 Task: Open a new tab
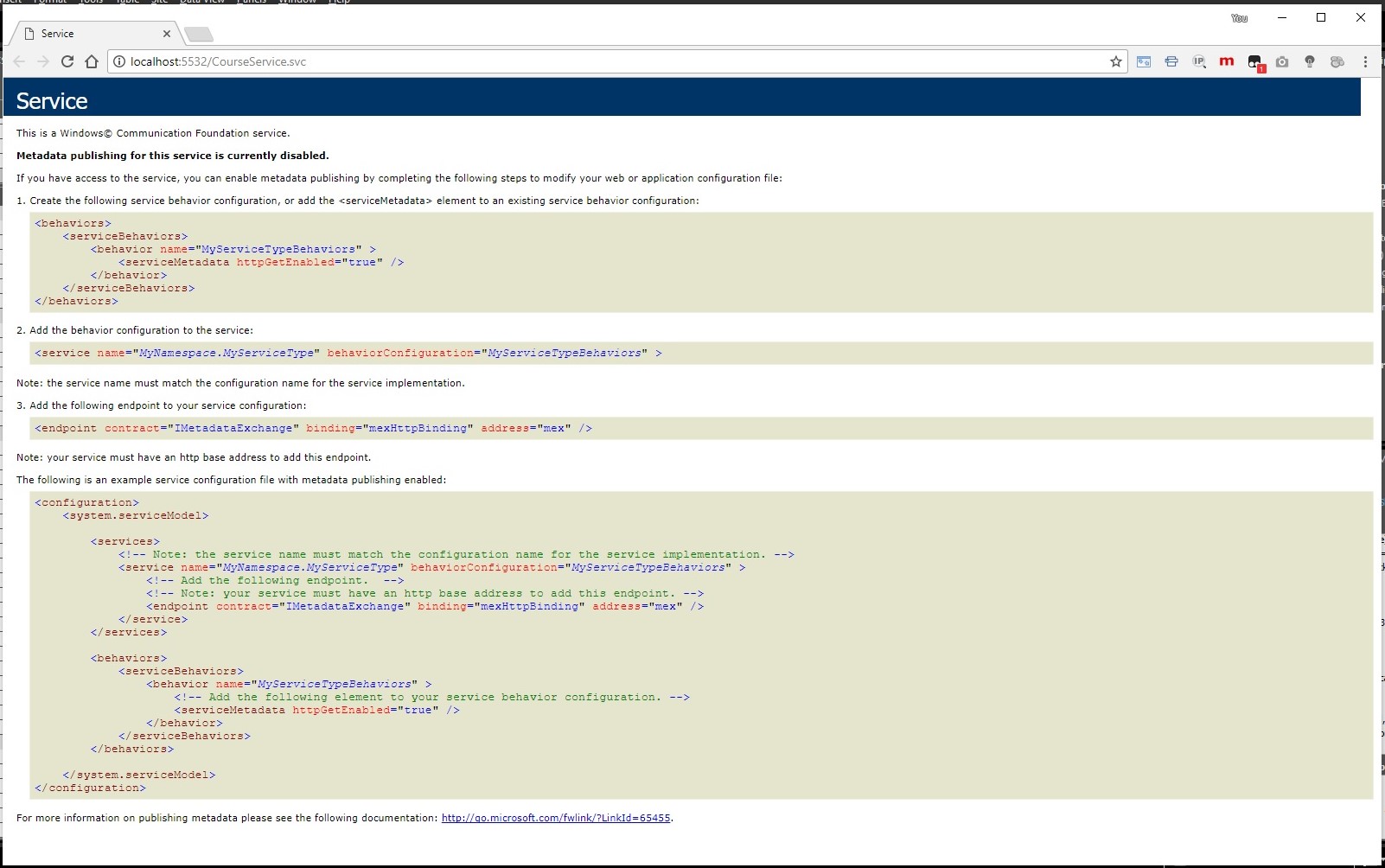pos(199,35)
